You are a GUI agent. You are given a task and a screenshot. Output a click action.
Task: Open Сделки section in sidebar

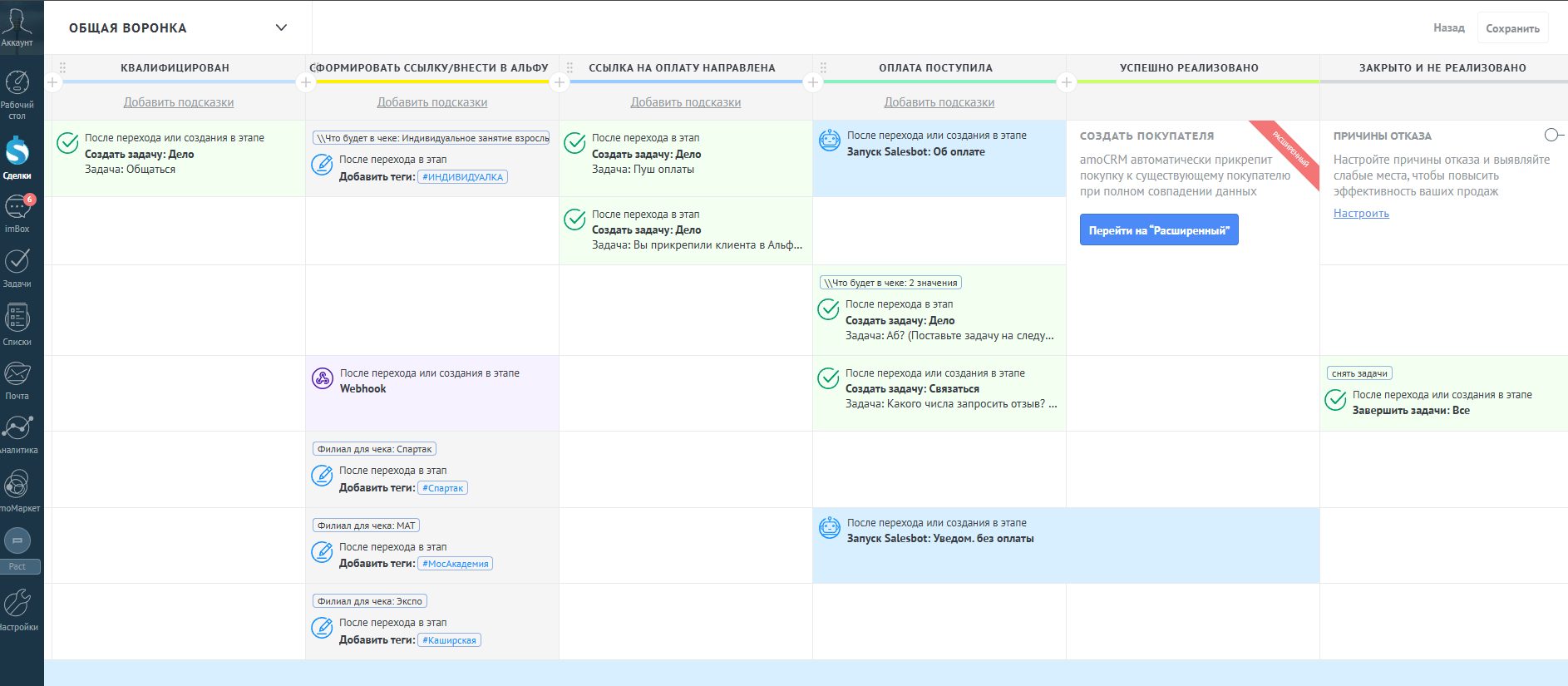[17, 158]
